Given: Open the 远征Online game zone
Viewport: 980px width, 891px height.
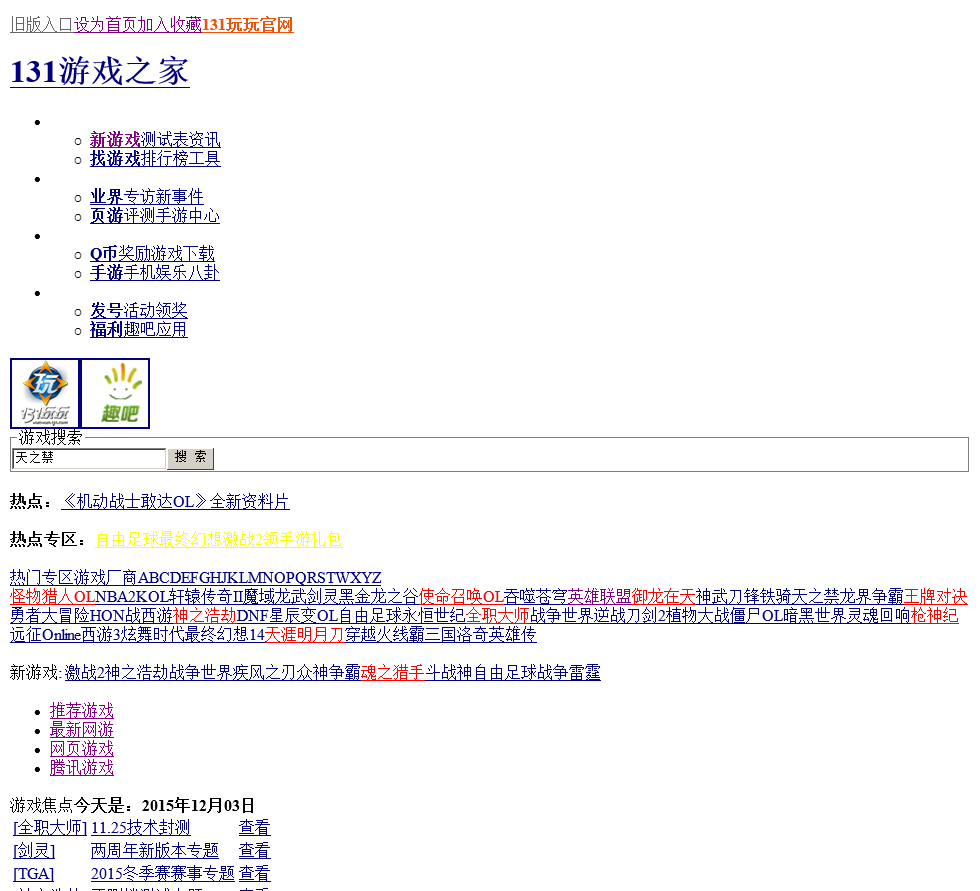Looking at the screenshot, I should point(46,635).
